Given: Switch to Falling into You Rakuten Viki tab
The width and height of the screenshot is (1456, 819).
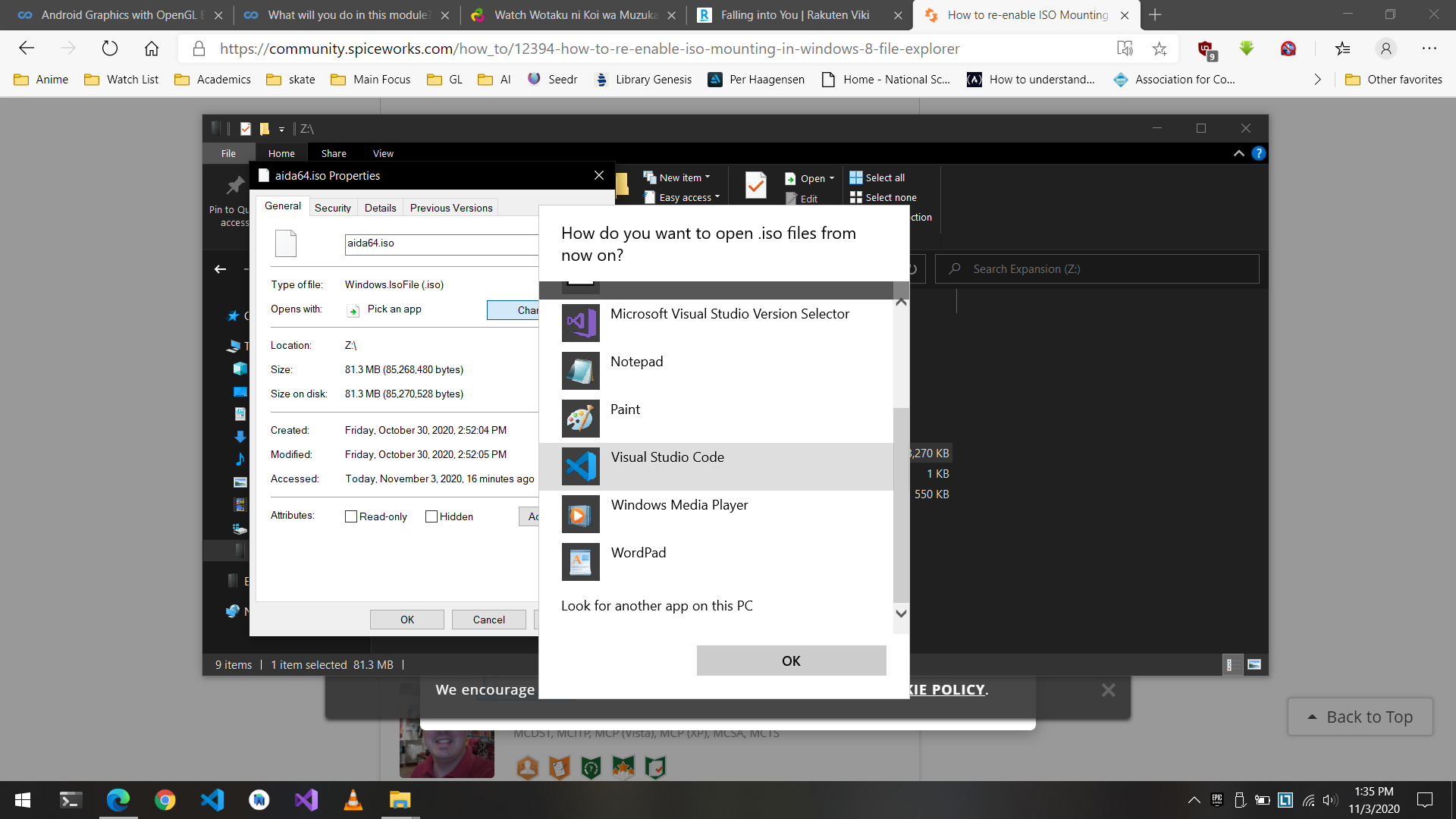Looking at the screenshot, I should coord(796,15).
